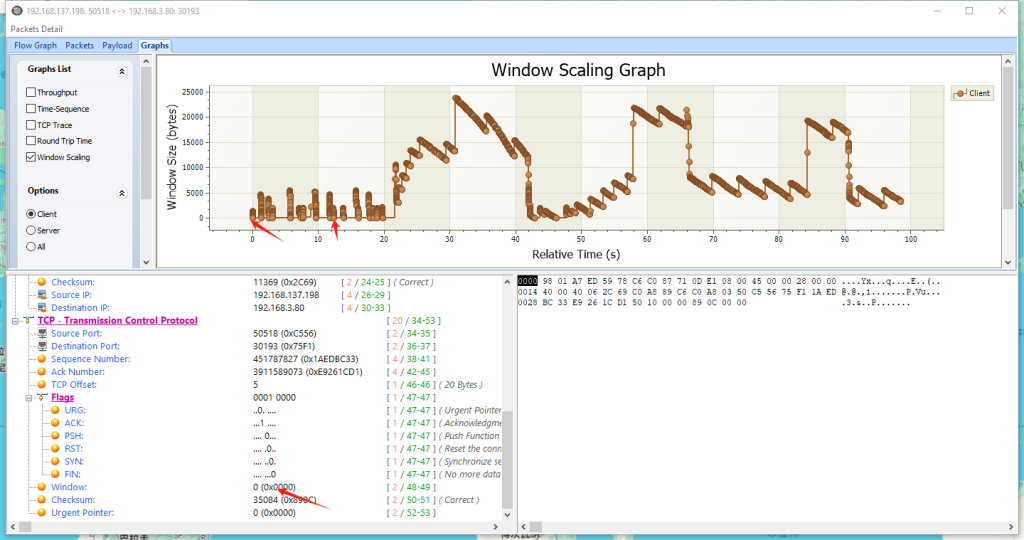Click the RST flag icon
The width and height of the screenshot is (1024, 540).
click(55, 449)
